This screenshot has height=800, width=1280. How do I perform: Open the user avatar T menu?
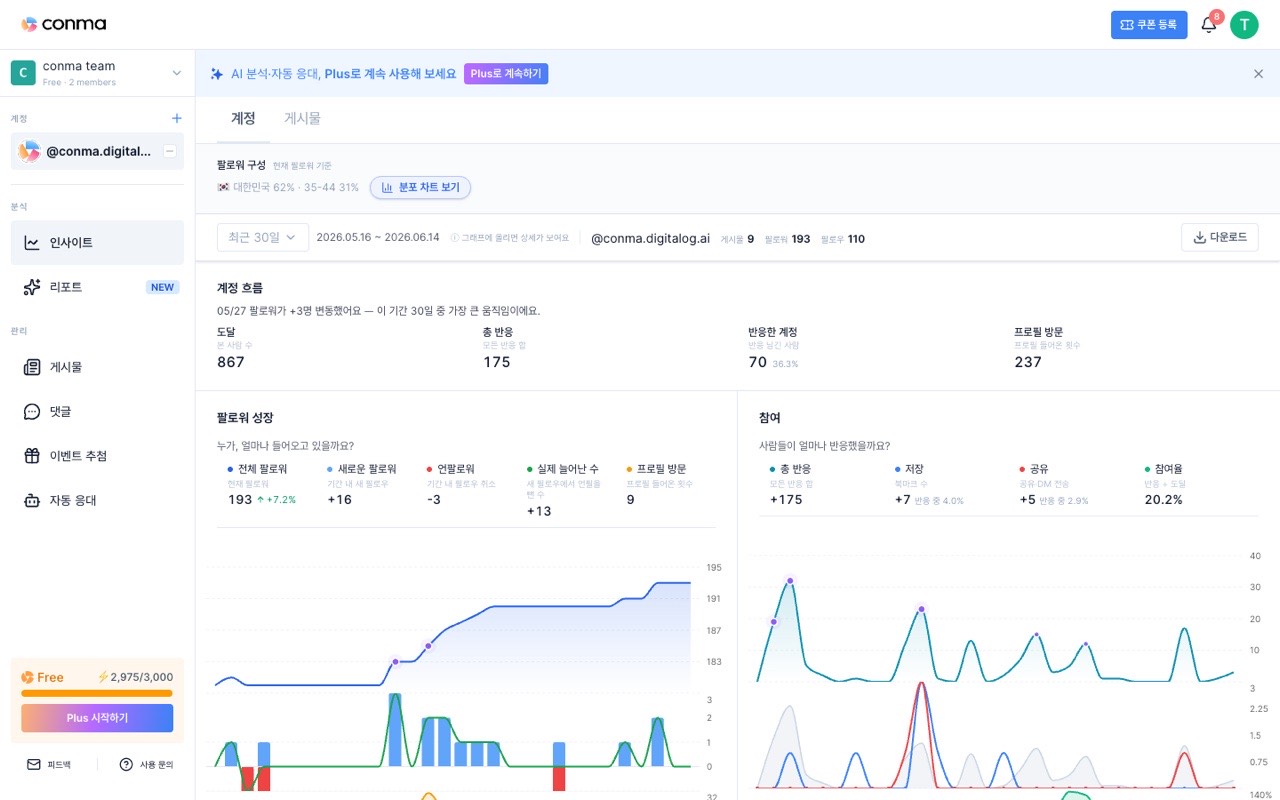[1244, 25]
